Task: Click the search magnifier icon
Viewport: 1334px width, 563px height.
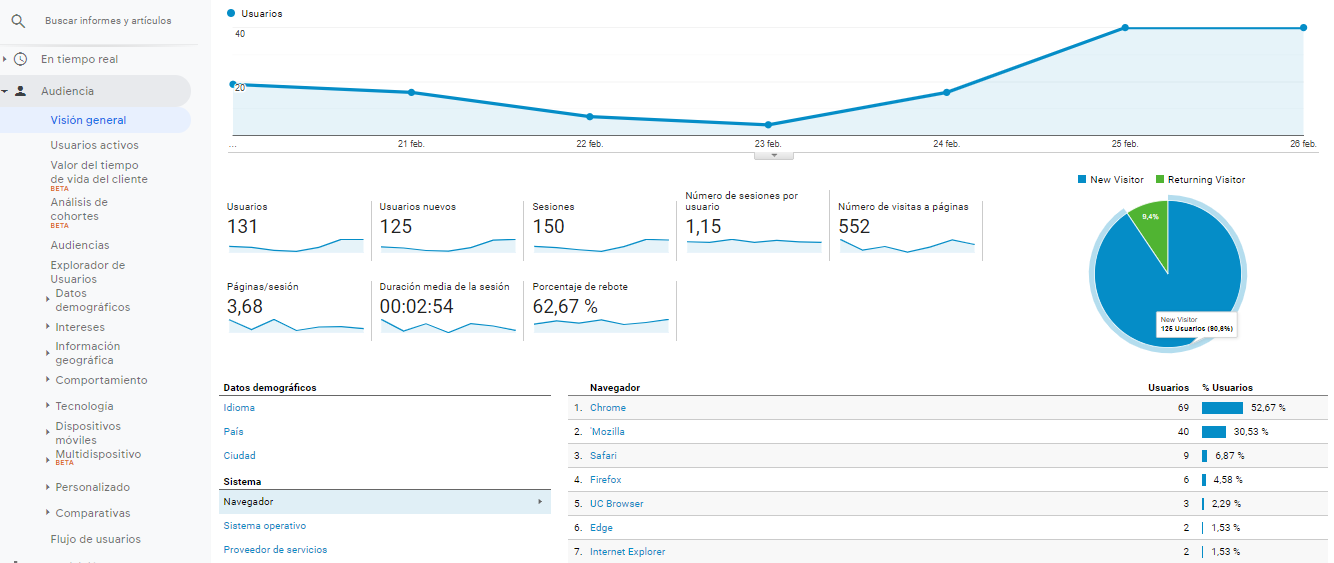Action: (x=18, y=21)
